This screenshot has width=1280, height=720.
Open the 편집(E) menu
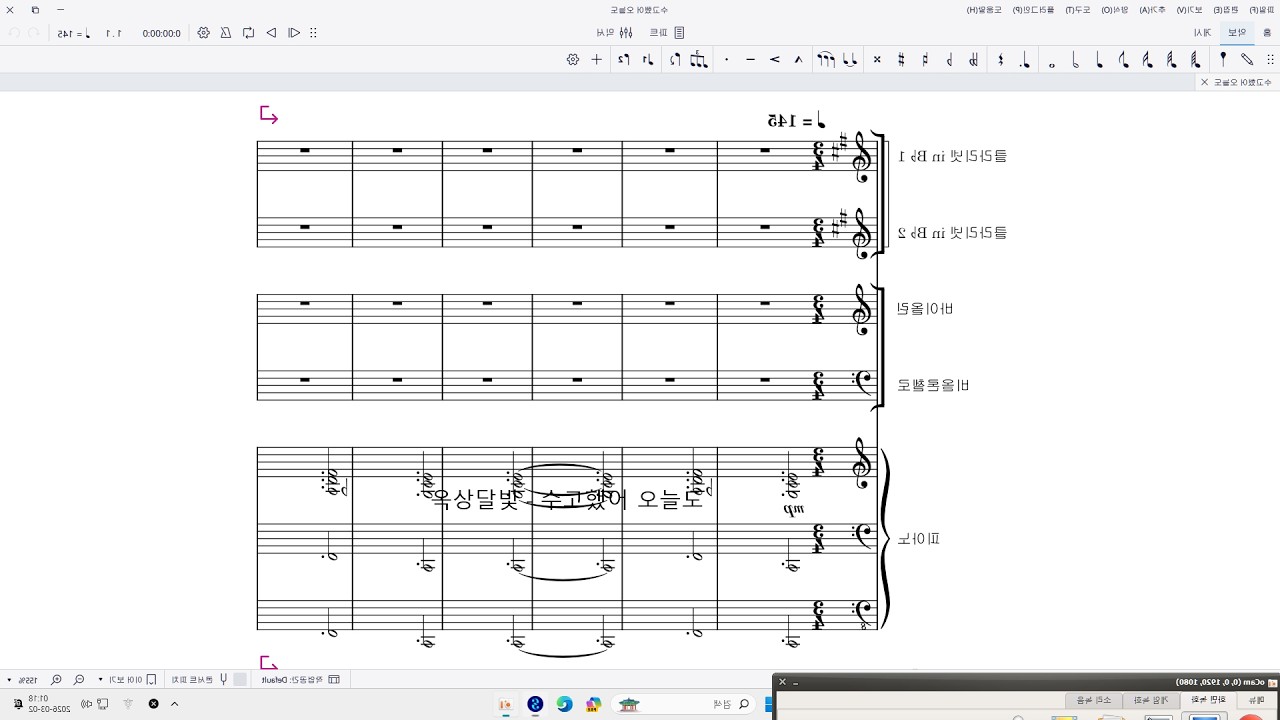click(1227, 9)
